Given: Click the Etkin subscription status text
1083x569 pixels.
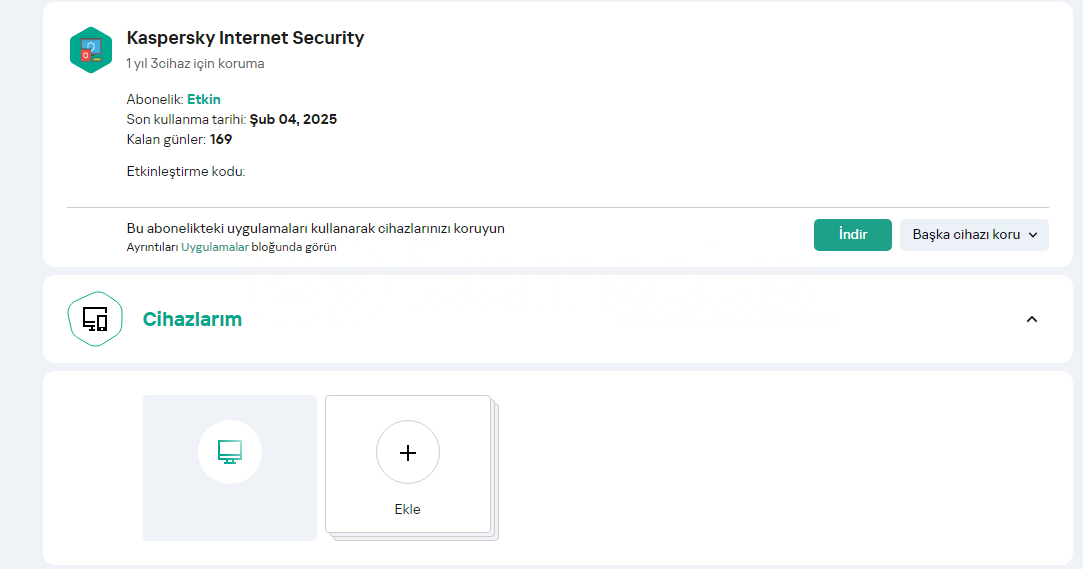Looking at the screenshot, I should [x=204, y=99].
